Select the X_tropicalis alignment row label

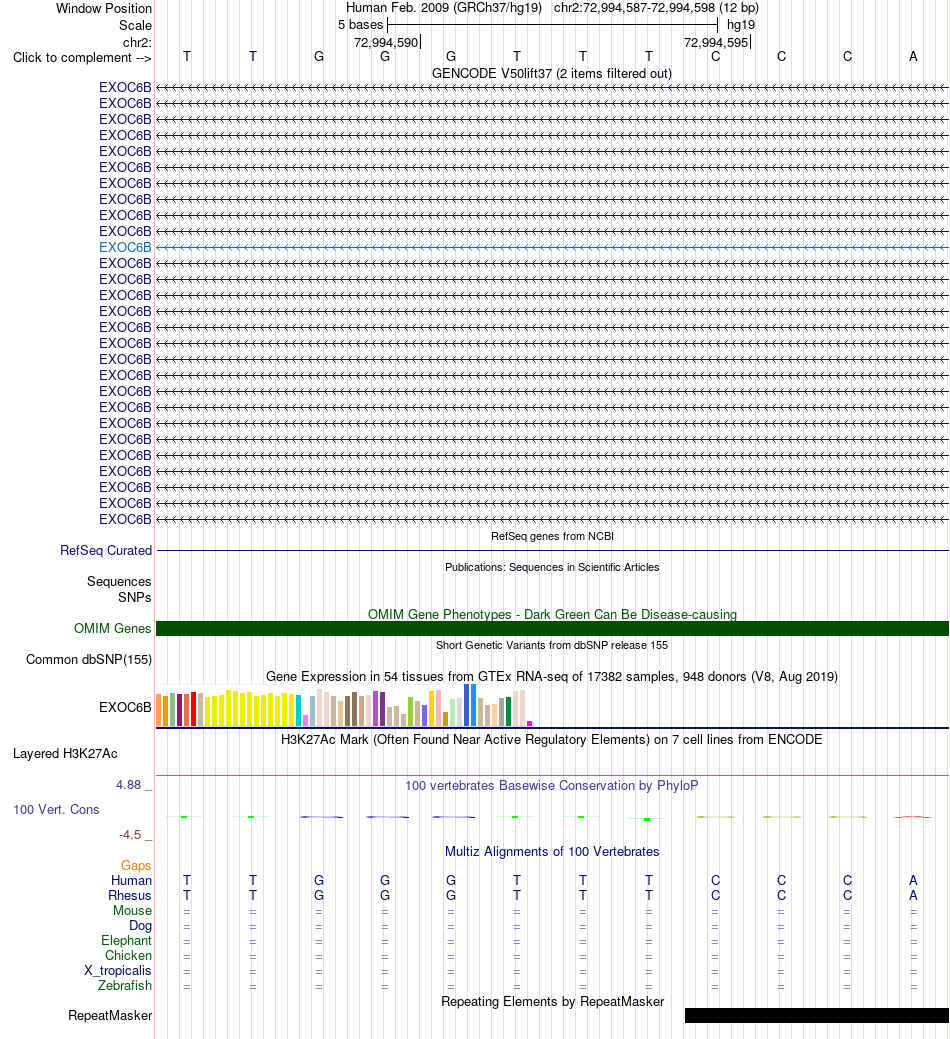pyautogui.click(x=117, y=971)
